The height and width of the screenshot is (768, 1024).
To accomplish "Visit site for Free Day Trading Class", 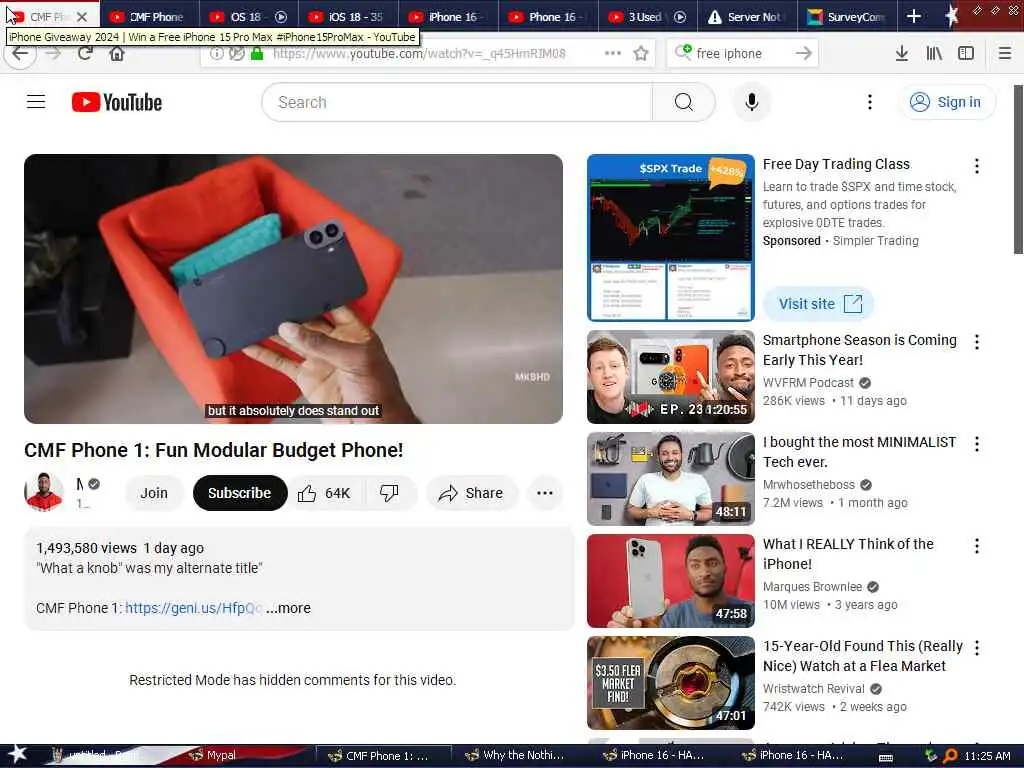I will coord(818,304).
